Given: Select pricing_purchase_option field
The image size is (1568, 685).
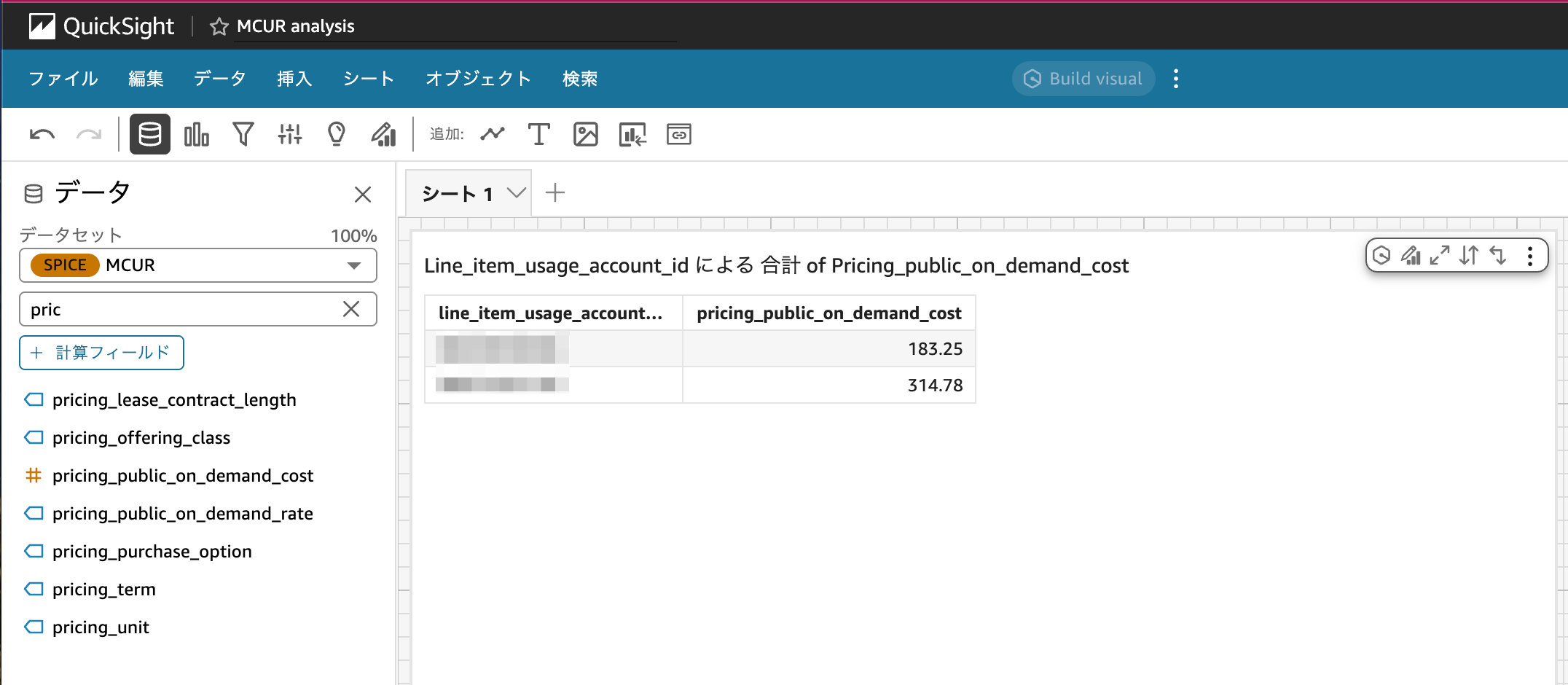Looking at the screenshot, I should [x=152, y=552].
